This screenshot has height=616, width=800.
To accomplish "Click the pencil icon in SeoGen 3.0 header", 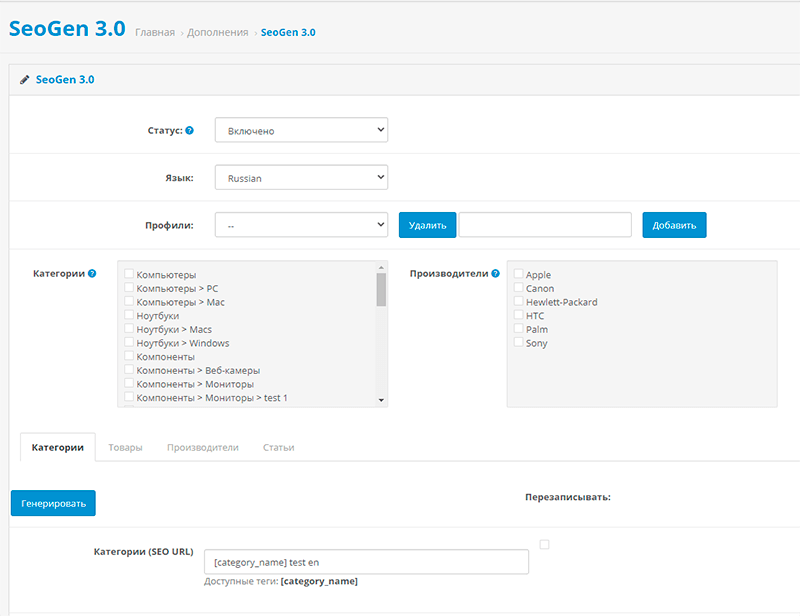I will pos(24,80).
